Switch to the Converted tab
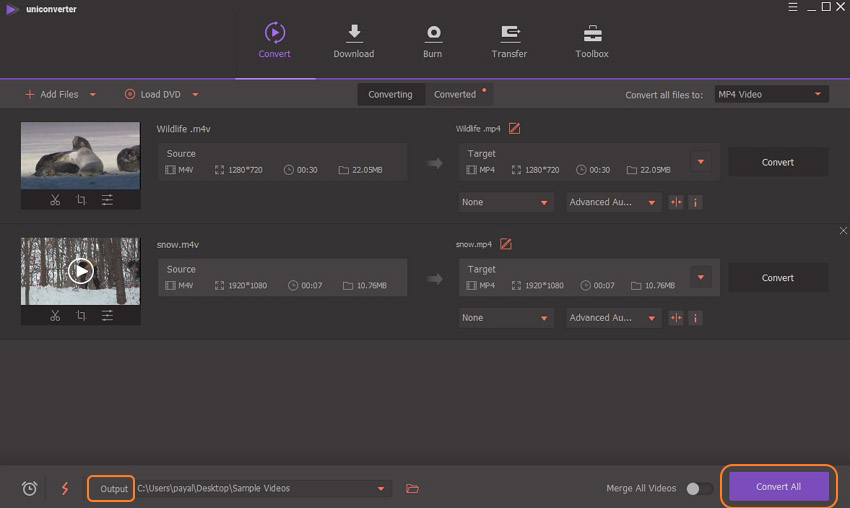This screenshot has width=850, height=508. coord(455,94)
